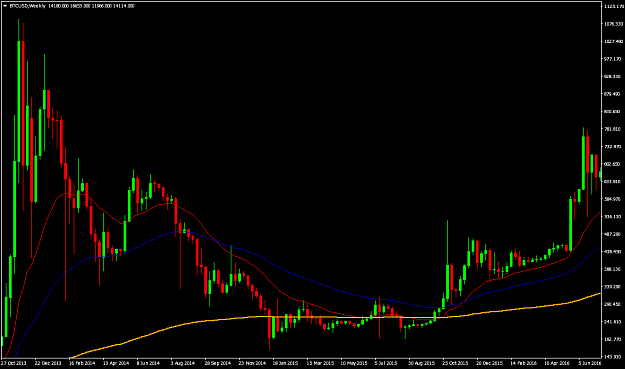Click the 14 Feb 2016 date label

[523, 363]
